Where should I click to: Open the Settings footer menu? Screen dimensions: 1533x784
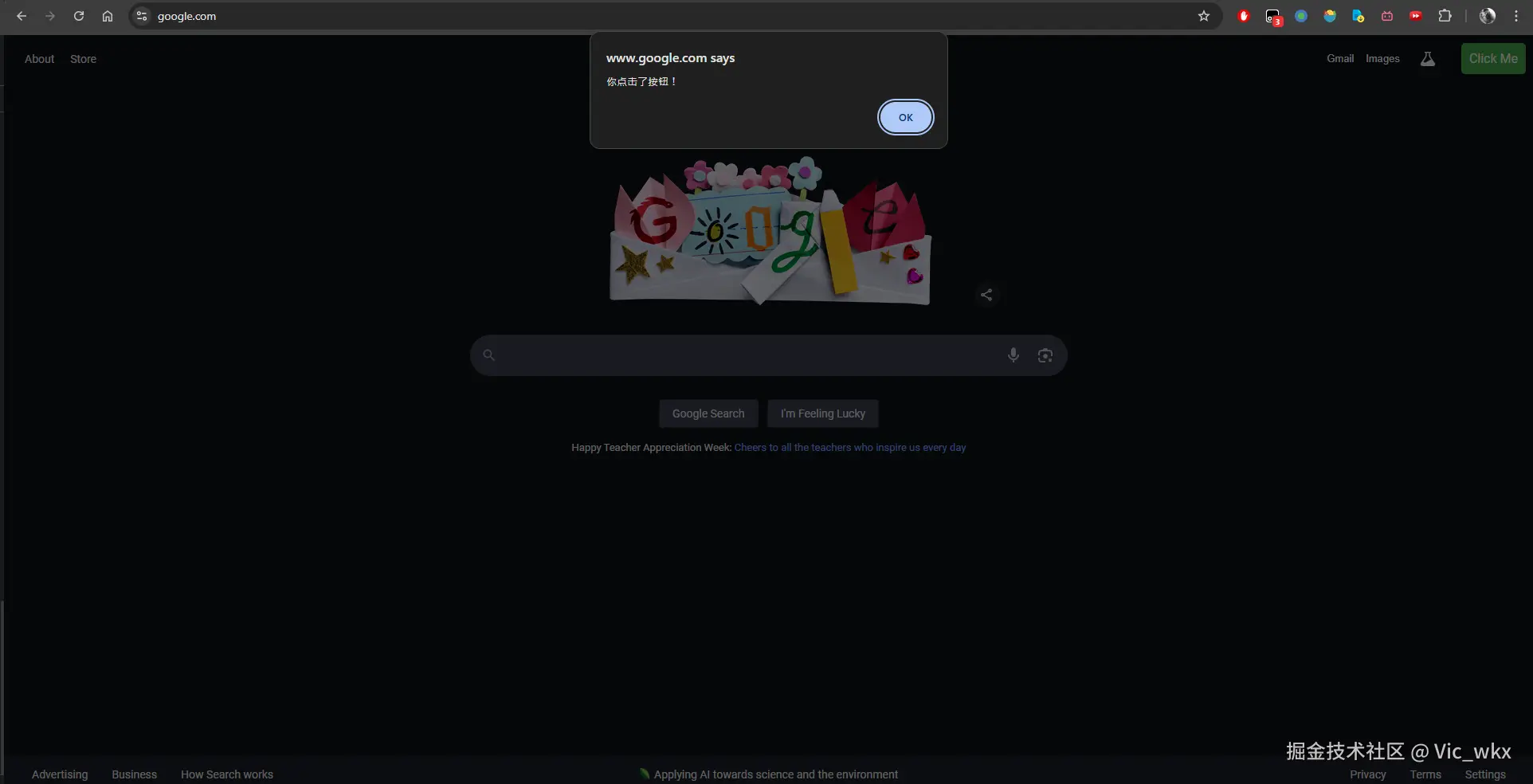[x=1485, y=774]
